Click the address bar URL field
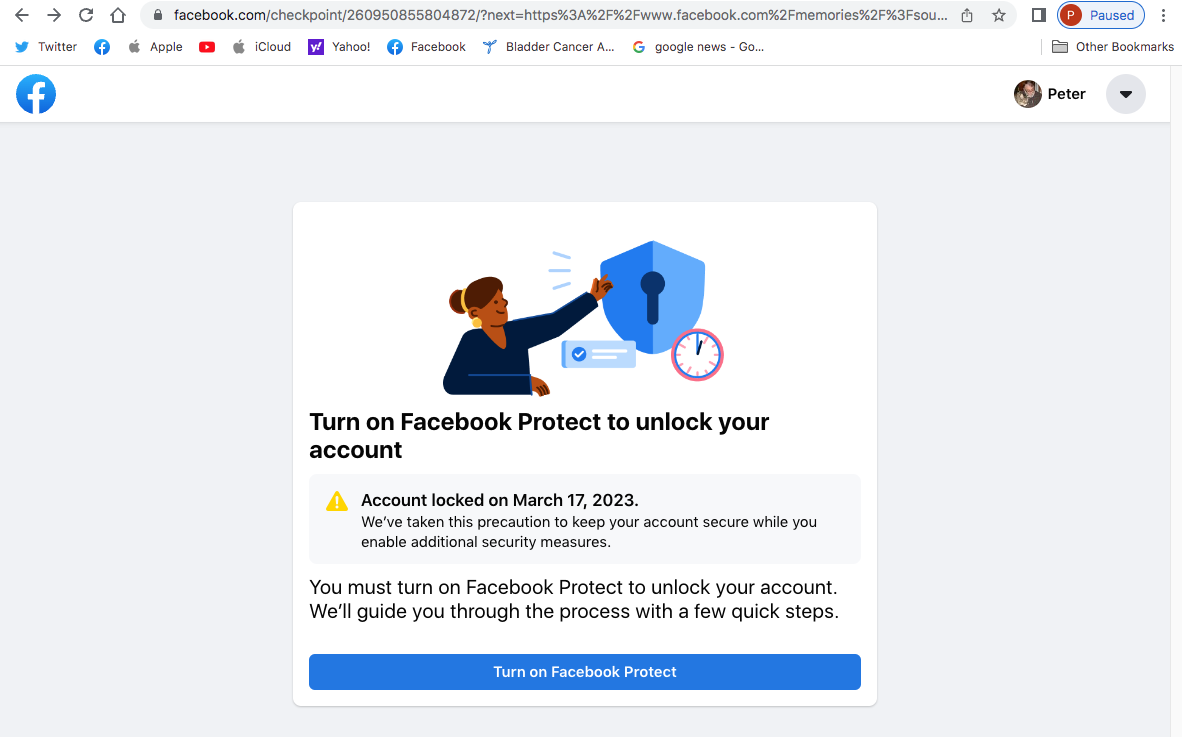Viewport: 1182px width, 737px height. 560,15
